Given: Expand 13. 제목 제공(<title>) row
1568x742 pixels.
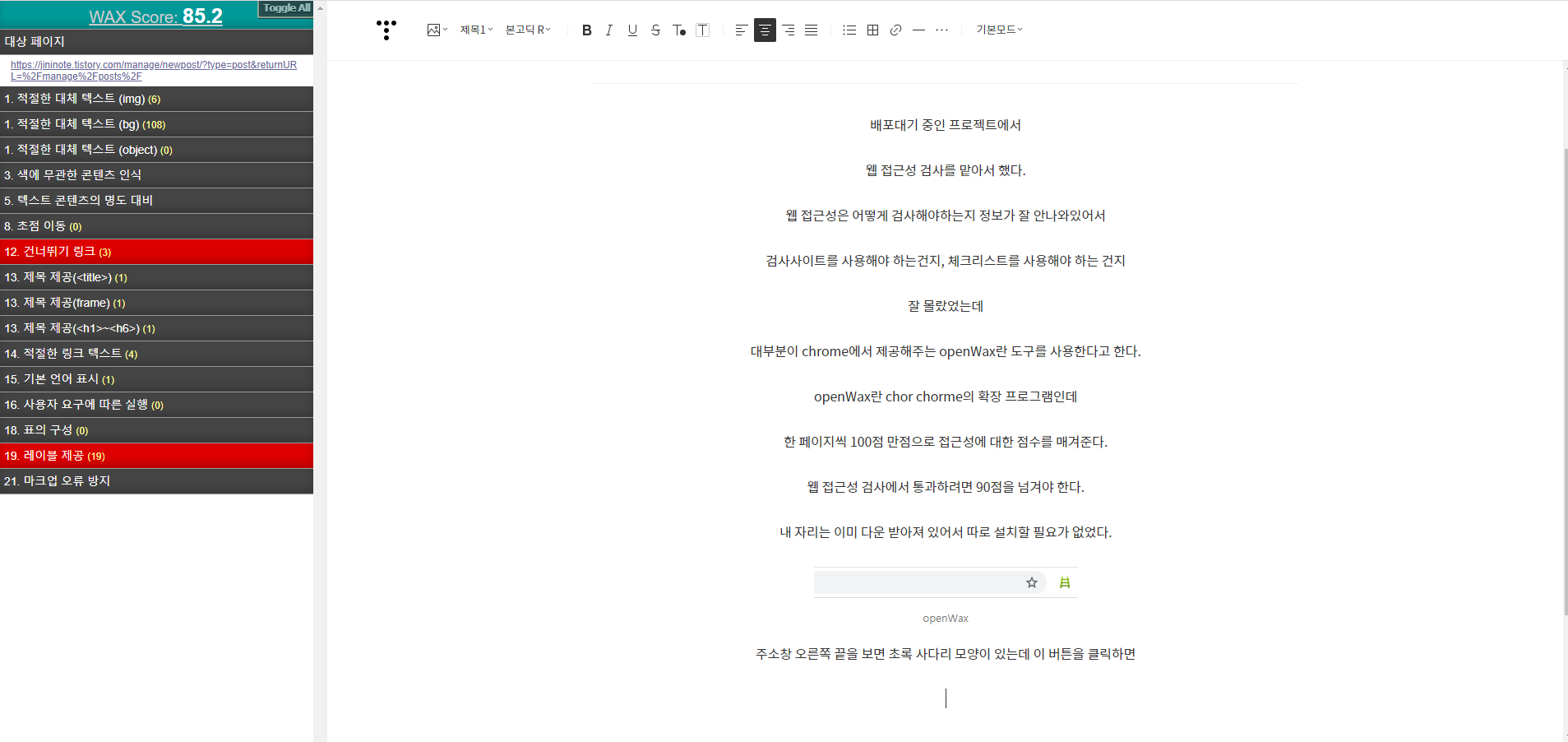Looking at the screenshot, I should coord(156,277).
